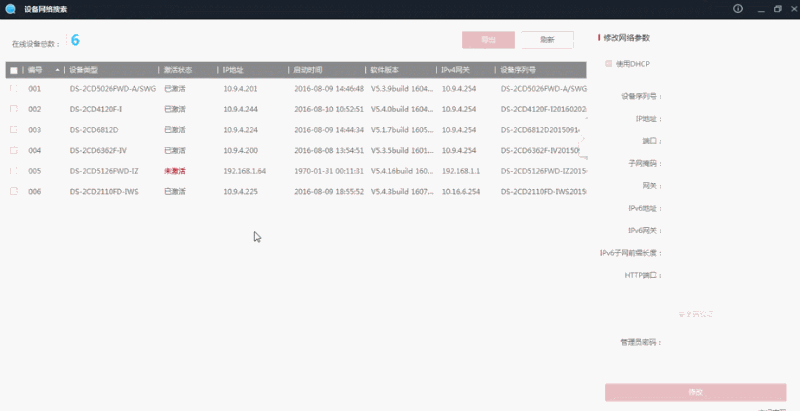Click the refresh (刷新) button
Viewport: 800px width, 411px height.
coord(547,40)
